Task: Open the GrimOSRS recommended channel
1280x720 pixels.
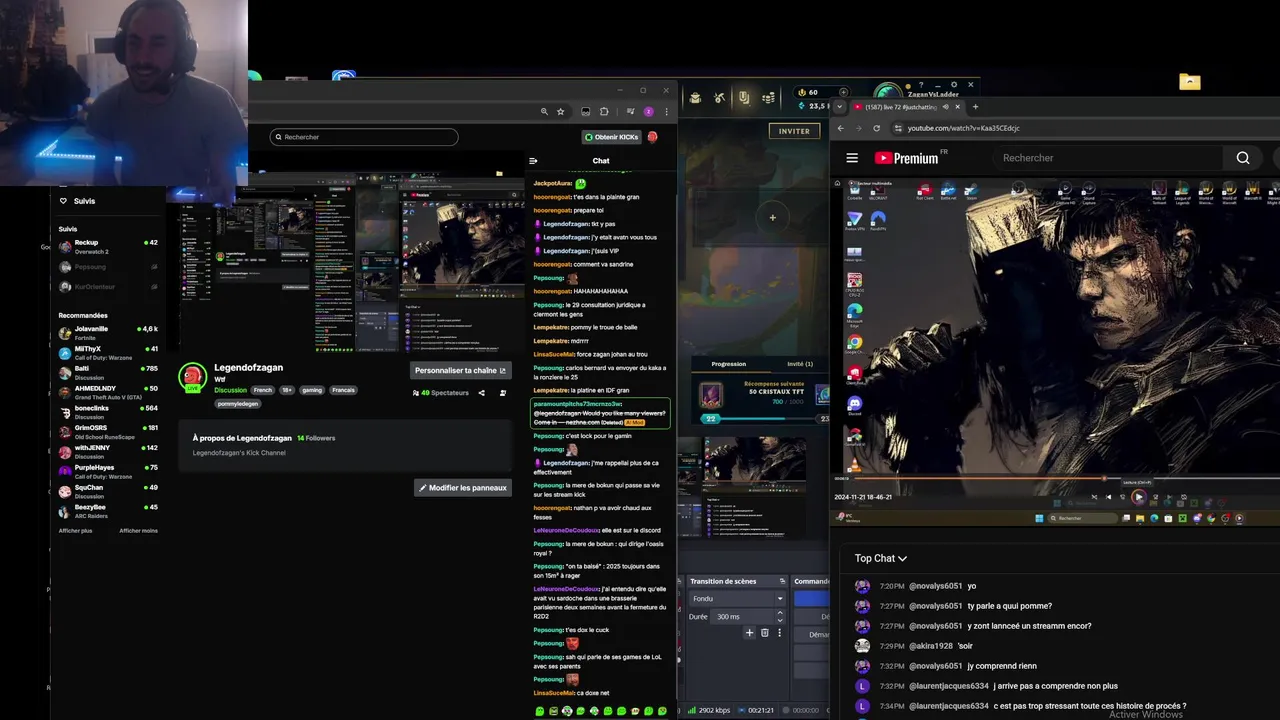Action: [x=108, y=431]
